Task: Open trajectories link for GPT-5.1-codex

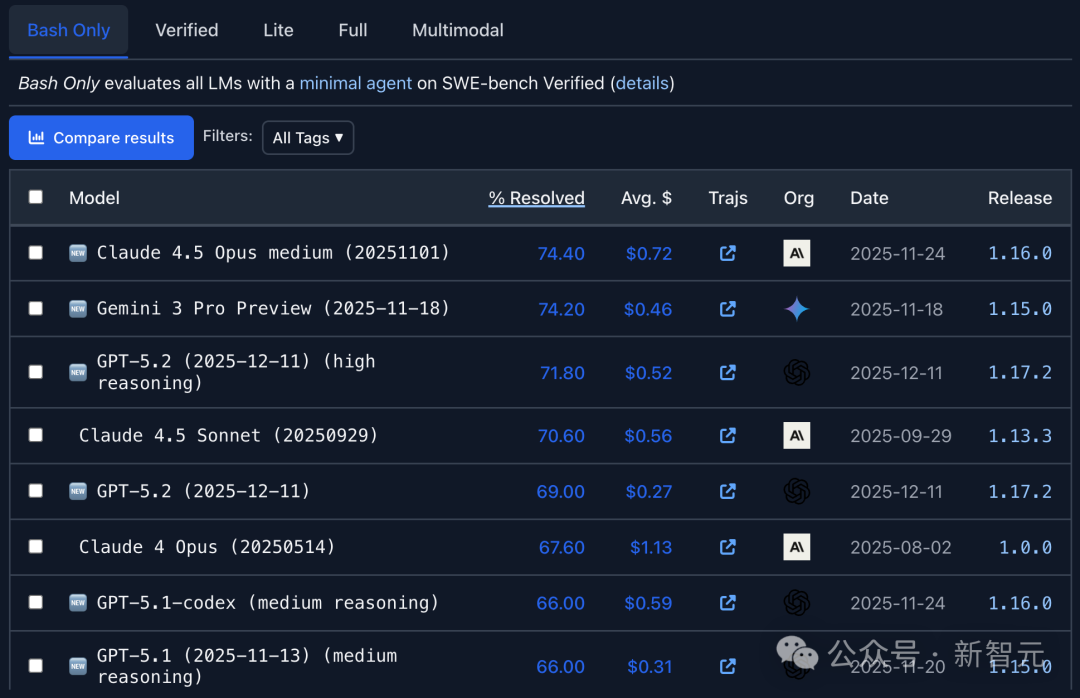Action: point(727,603)
